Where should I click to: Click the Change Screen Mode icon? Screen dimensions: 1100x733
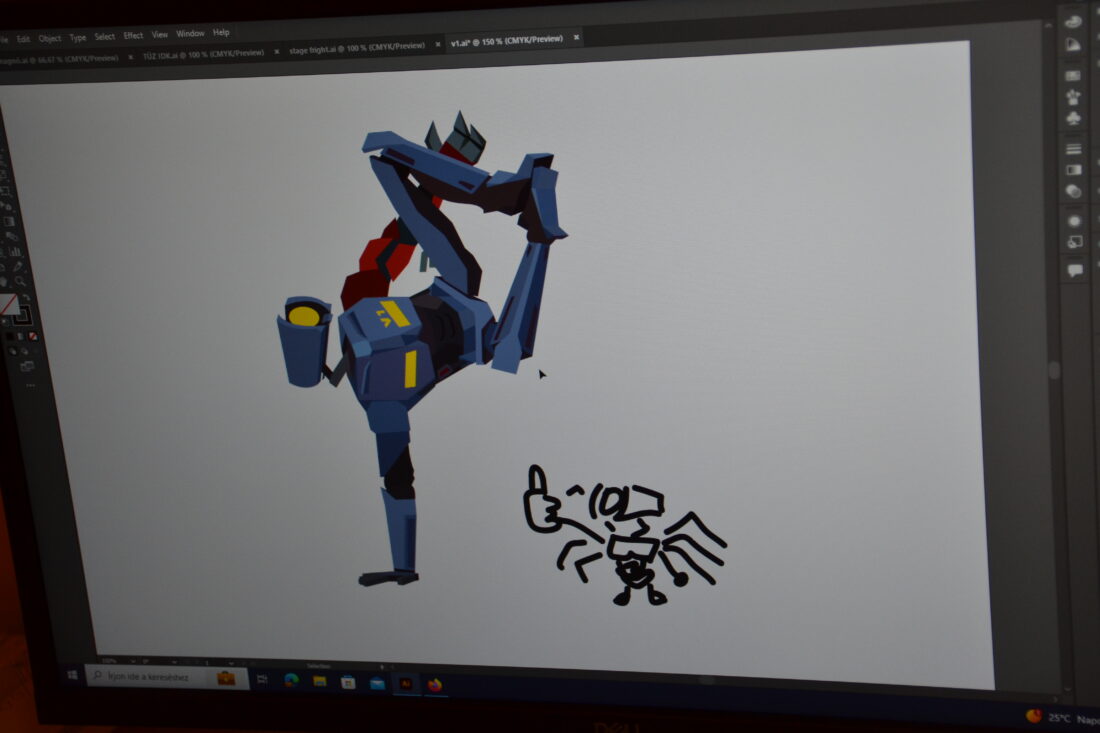pyautogui.click(x=27, y=365)
